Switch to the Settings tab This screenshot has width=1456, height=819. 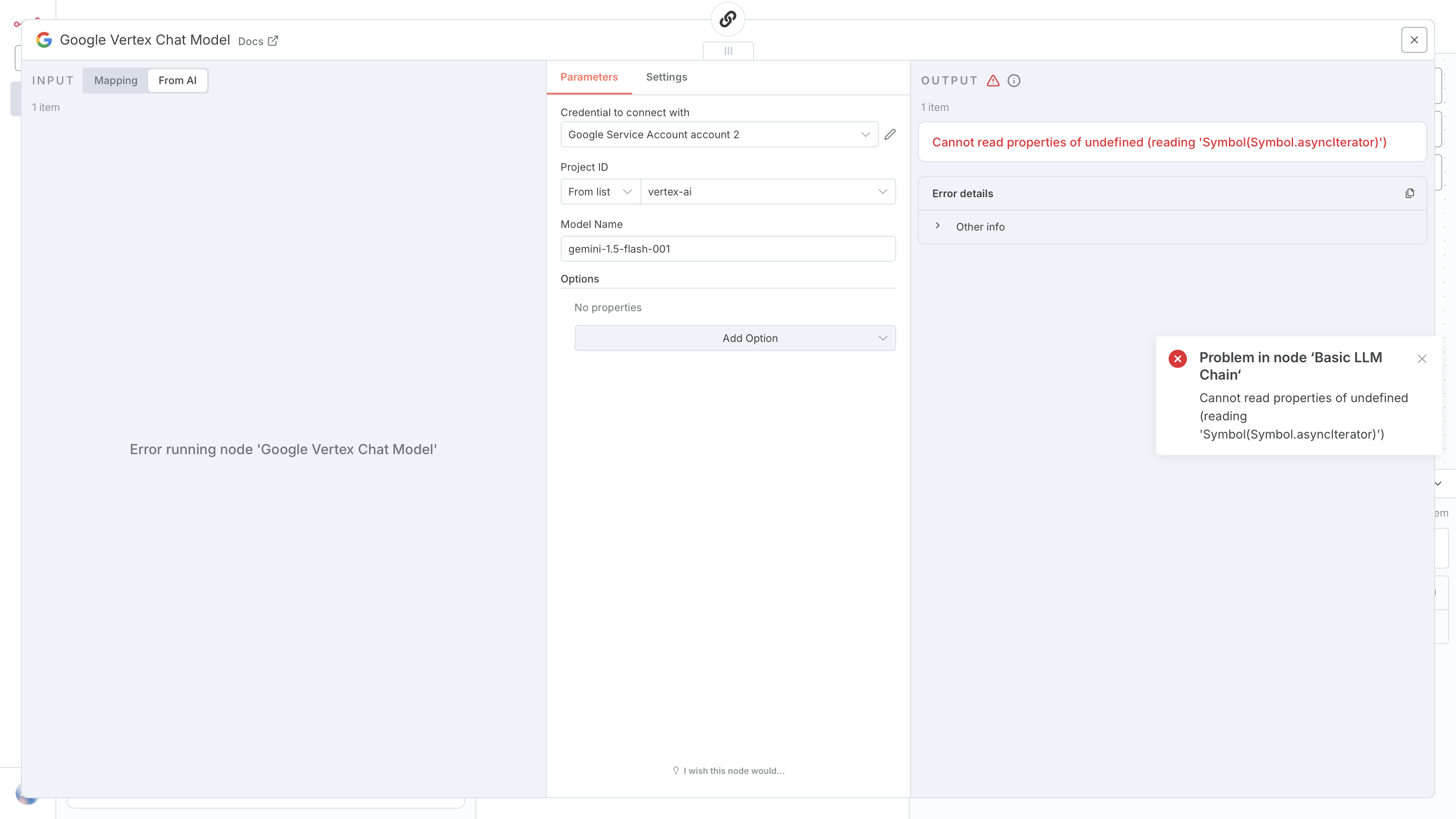[x=666, y=77]
